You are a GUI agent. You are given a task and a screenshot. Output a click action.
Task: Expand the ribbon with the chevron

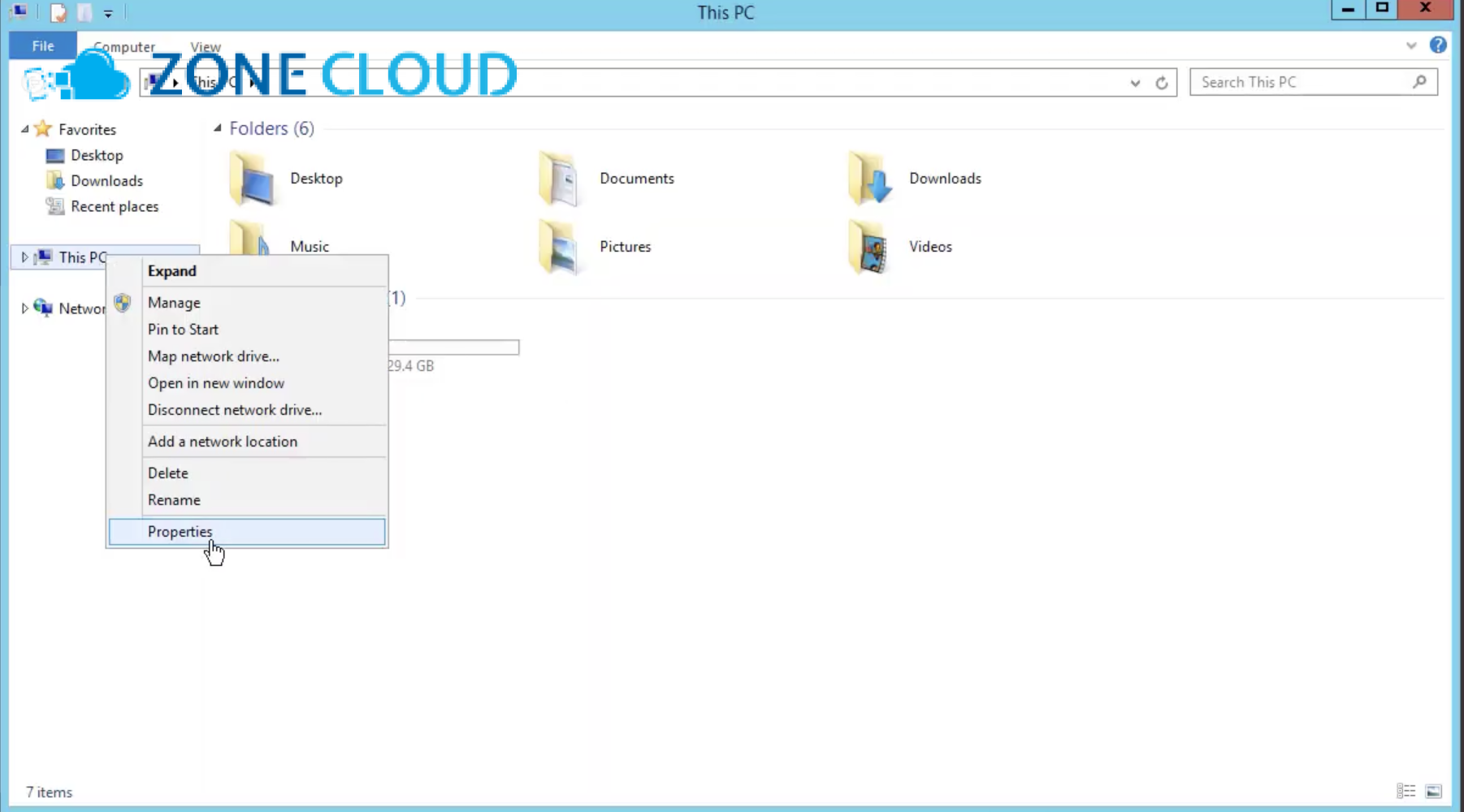click(1411, 46)
